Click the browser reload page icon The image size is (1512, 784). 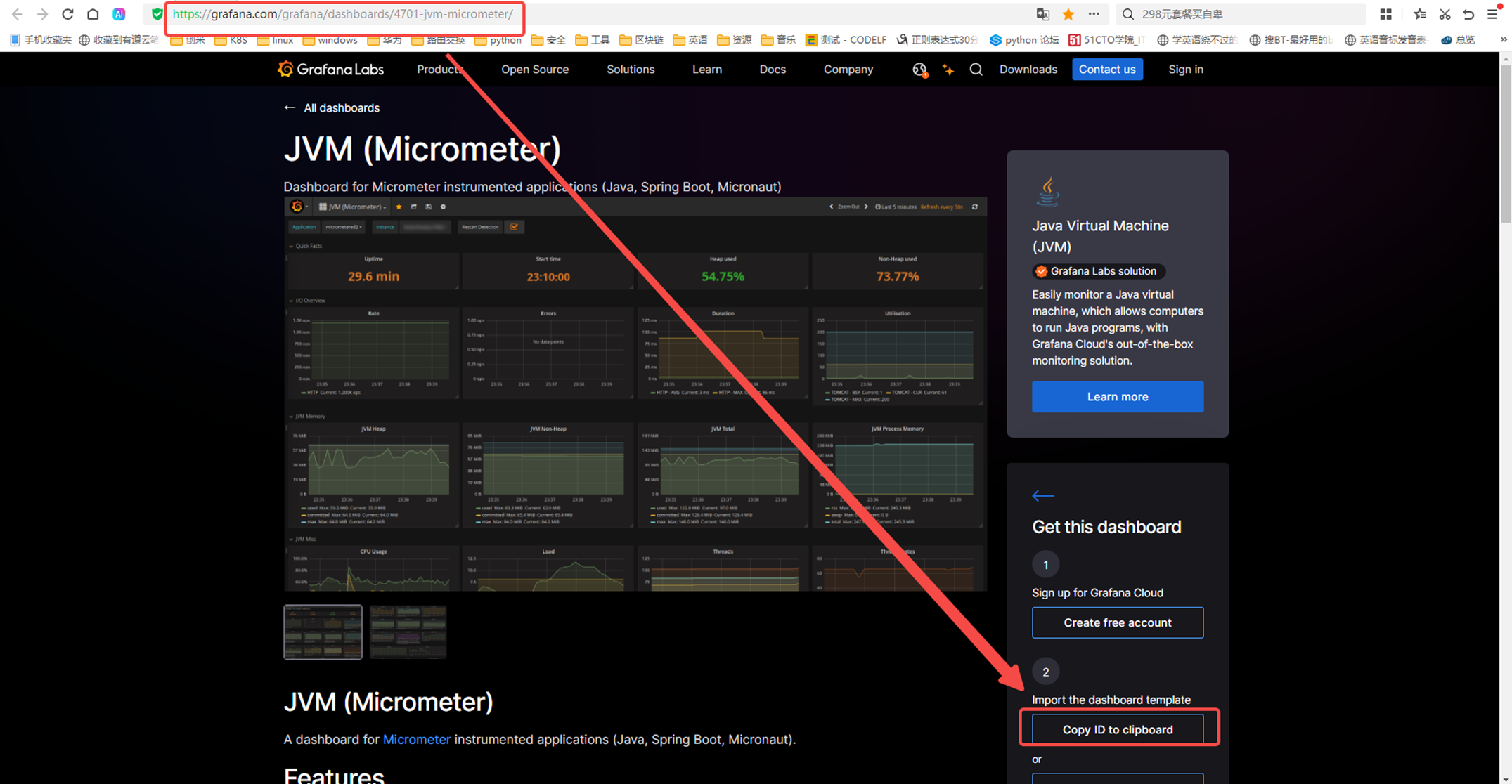coord(67,14)
